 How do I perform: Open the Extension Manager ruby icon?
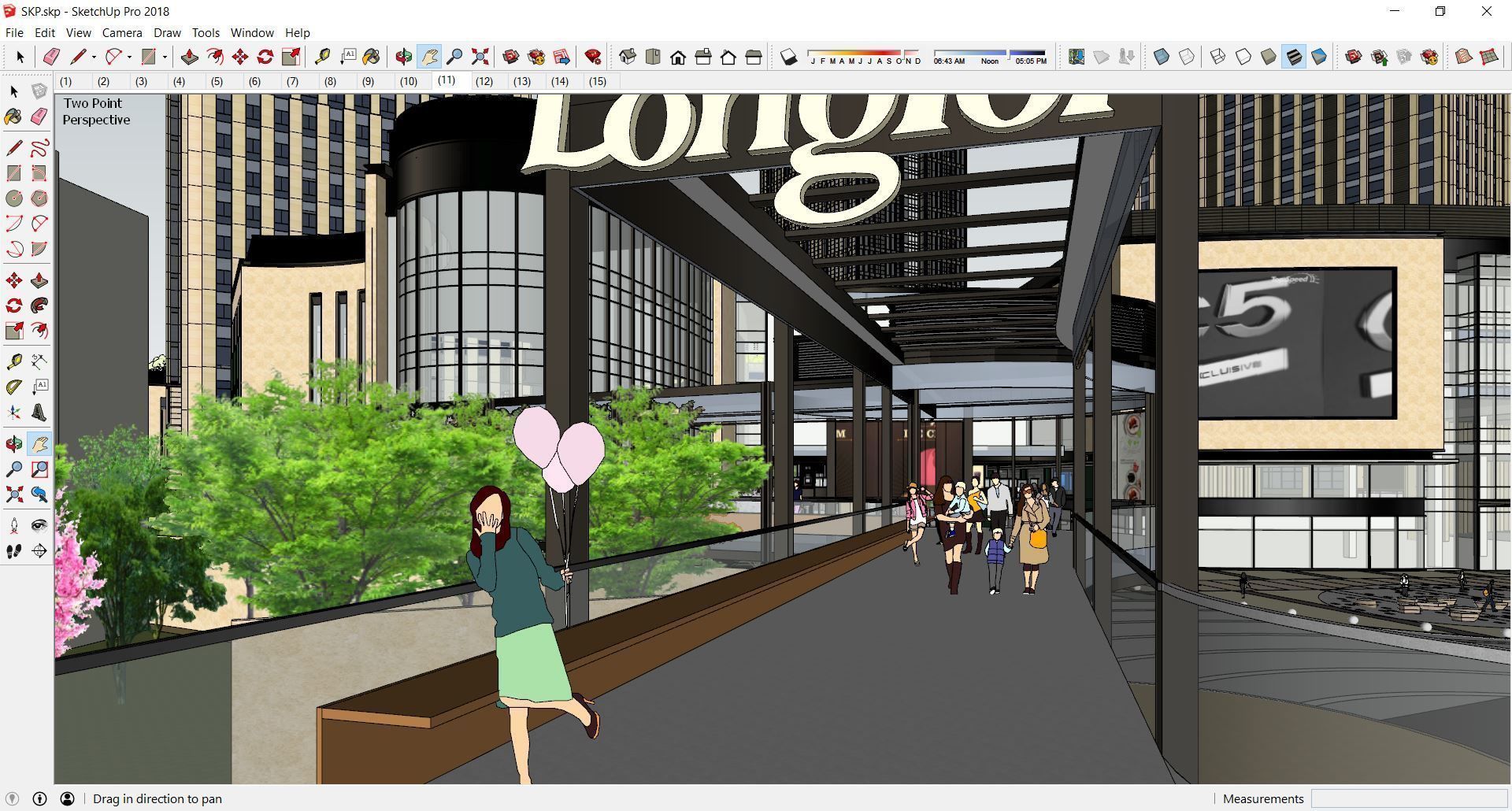click(x=593, y=57)
